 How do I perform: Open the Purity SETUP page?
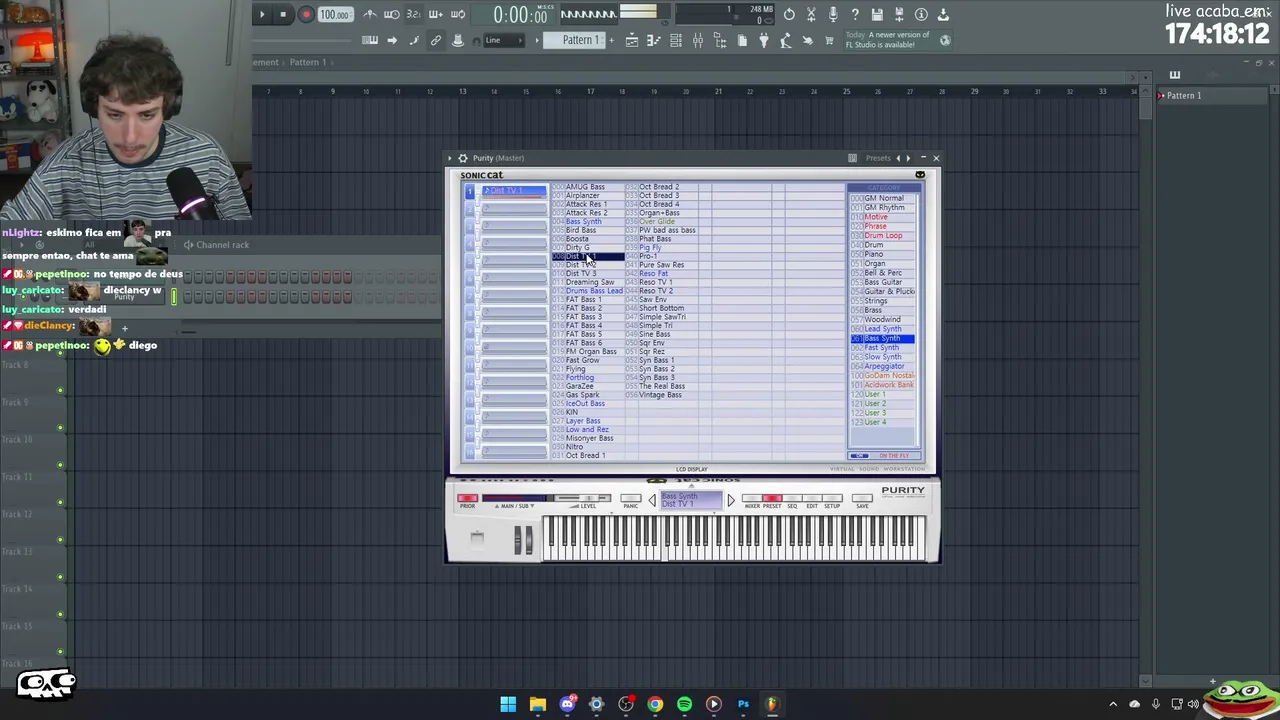pyautogui.click(x=832, y=498)
